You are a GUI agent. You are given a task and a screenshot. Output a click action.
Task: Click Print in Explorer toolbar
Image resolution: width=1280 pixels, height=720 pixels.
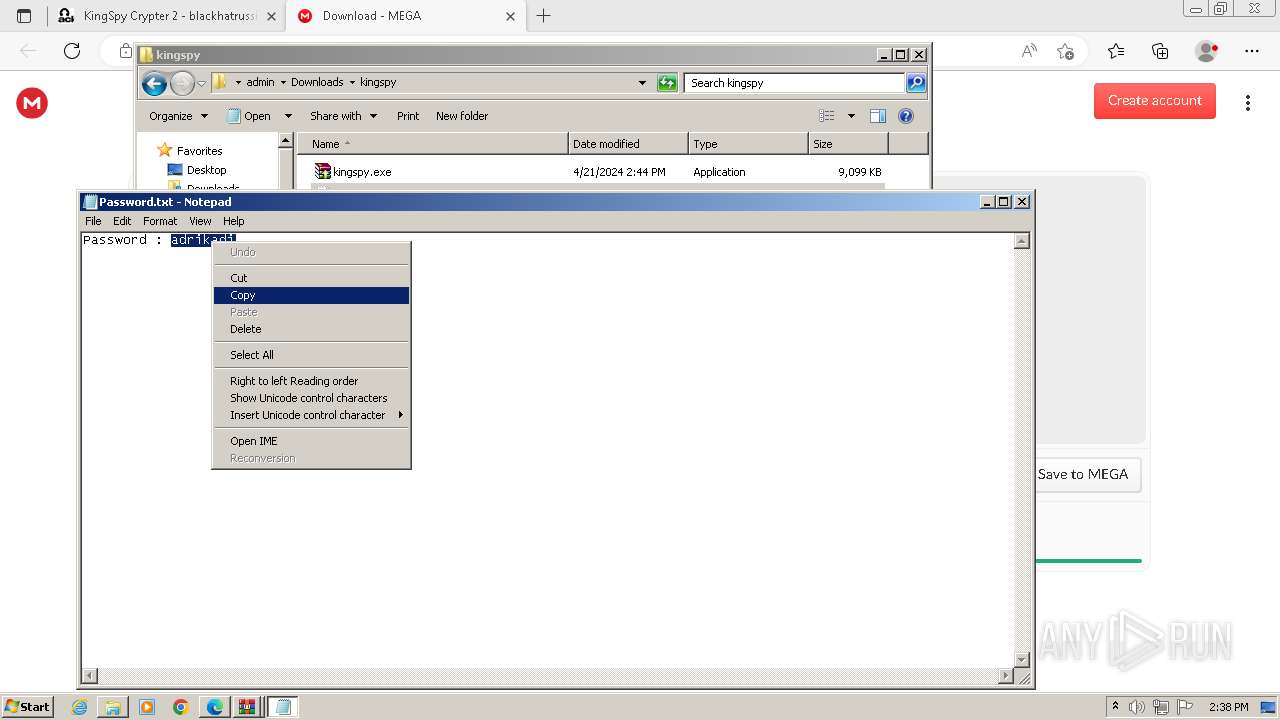pos(408,116)
